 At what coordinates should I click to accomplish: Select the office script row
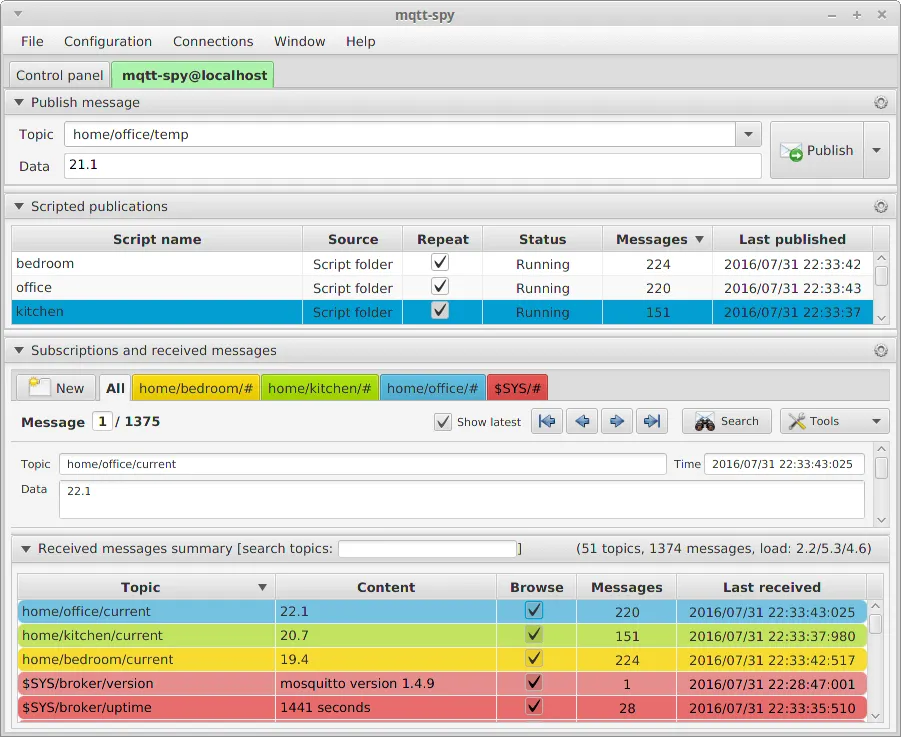point(442,288)
